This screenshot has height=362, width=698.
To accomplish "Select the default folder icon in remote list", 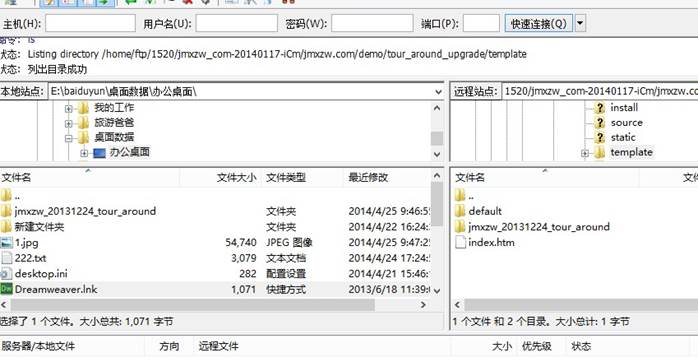I will coord(460,211).
